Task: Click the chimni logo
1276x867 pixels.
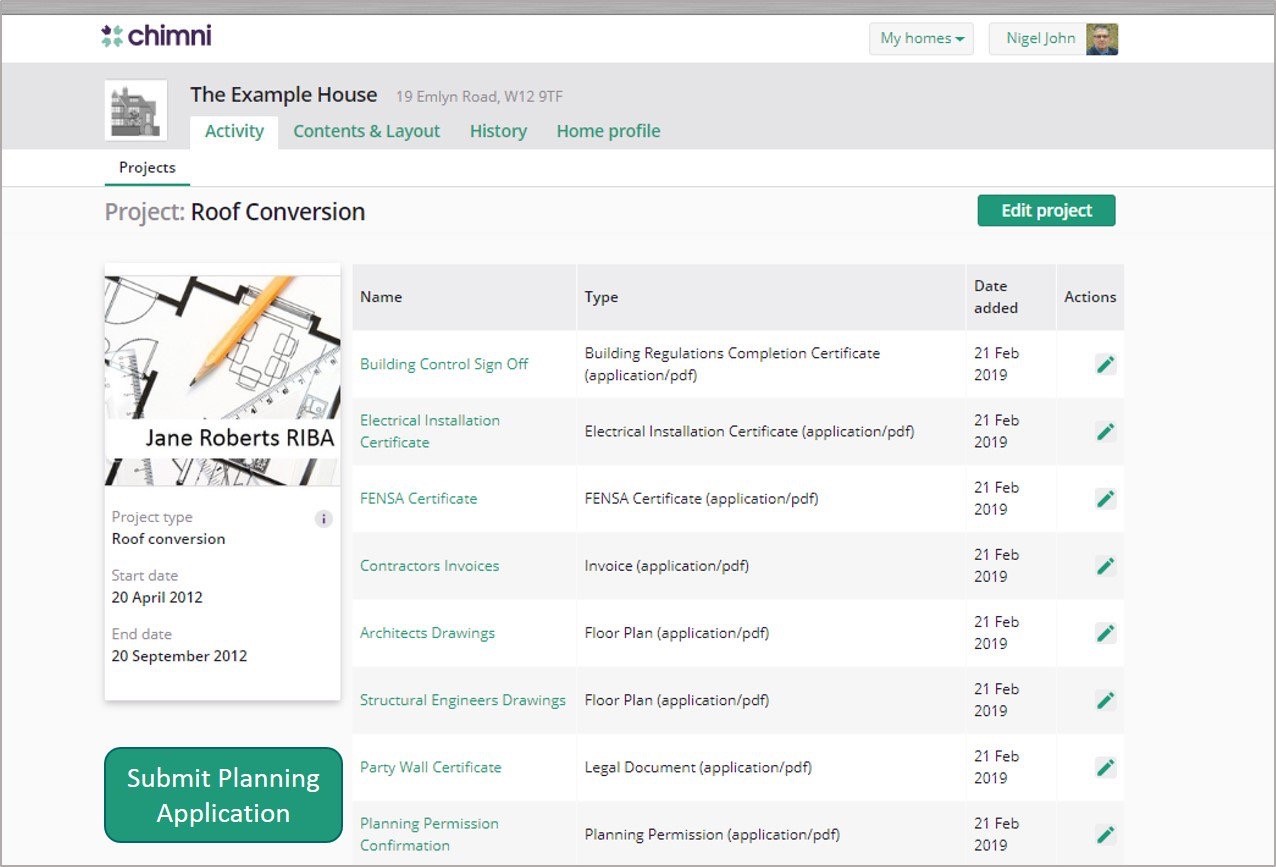Action: [x=156, y=37]
